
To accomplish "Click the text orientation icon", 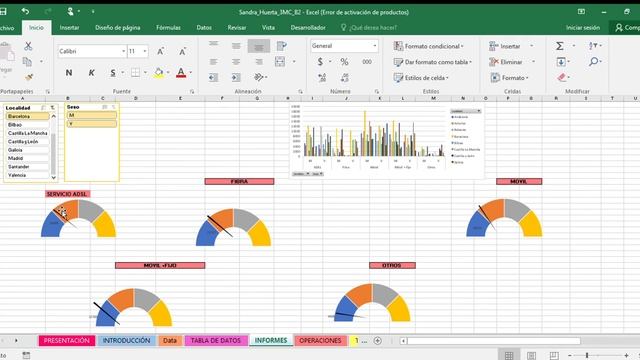I will 259,77.
